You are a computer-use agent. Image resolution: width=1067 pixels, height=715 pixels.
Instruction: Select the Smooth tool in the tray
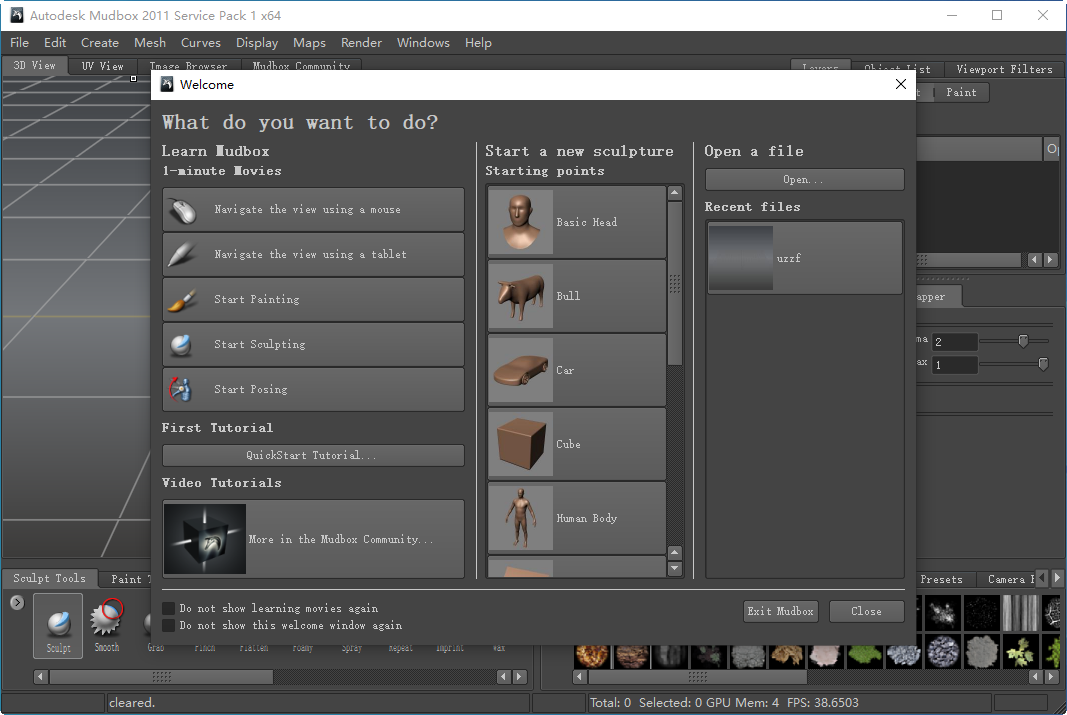click(107, 625)
